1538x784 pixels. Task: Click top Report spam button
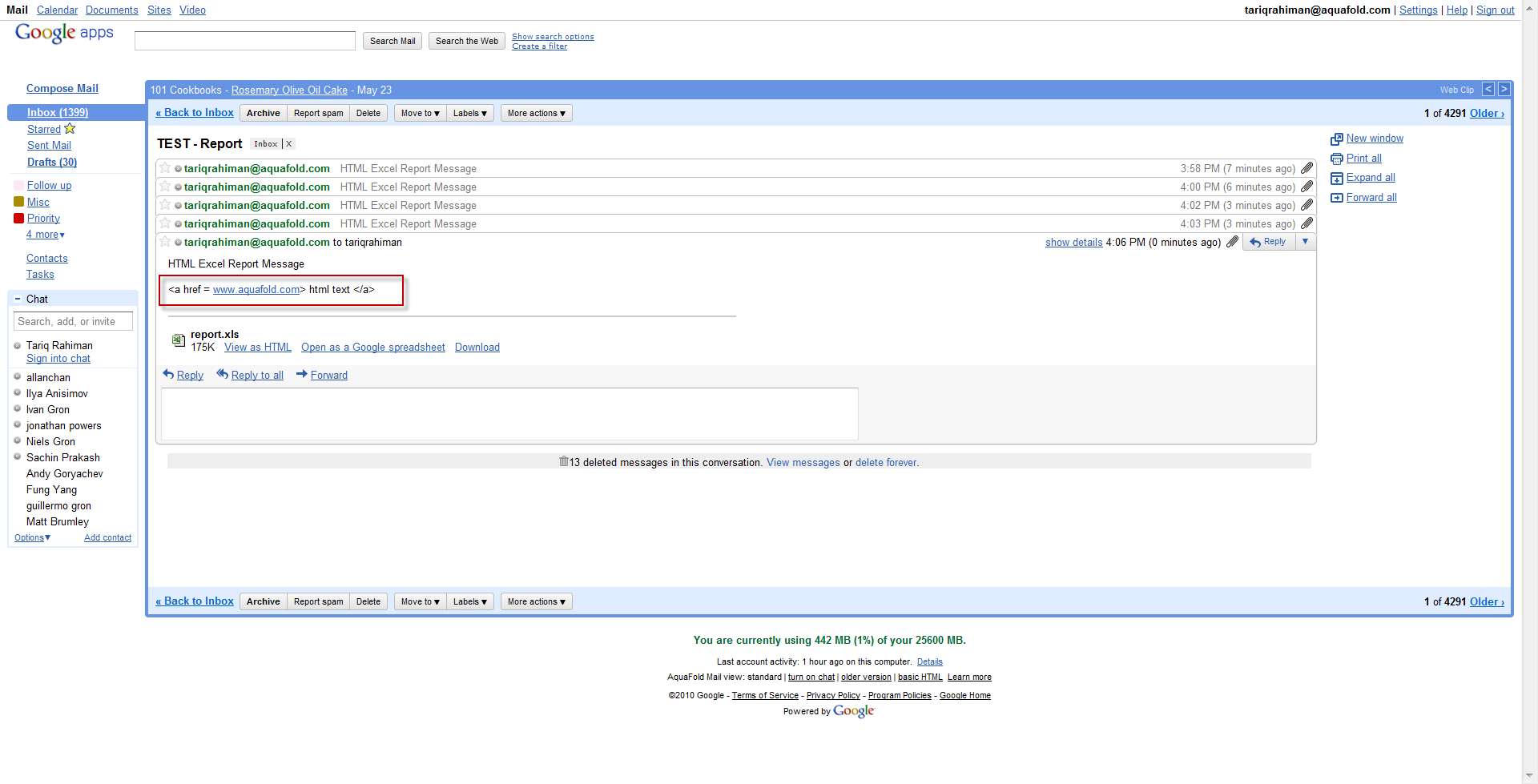click(x=318, y=113)
